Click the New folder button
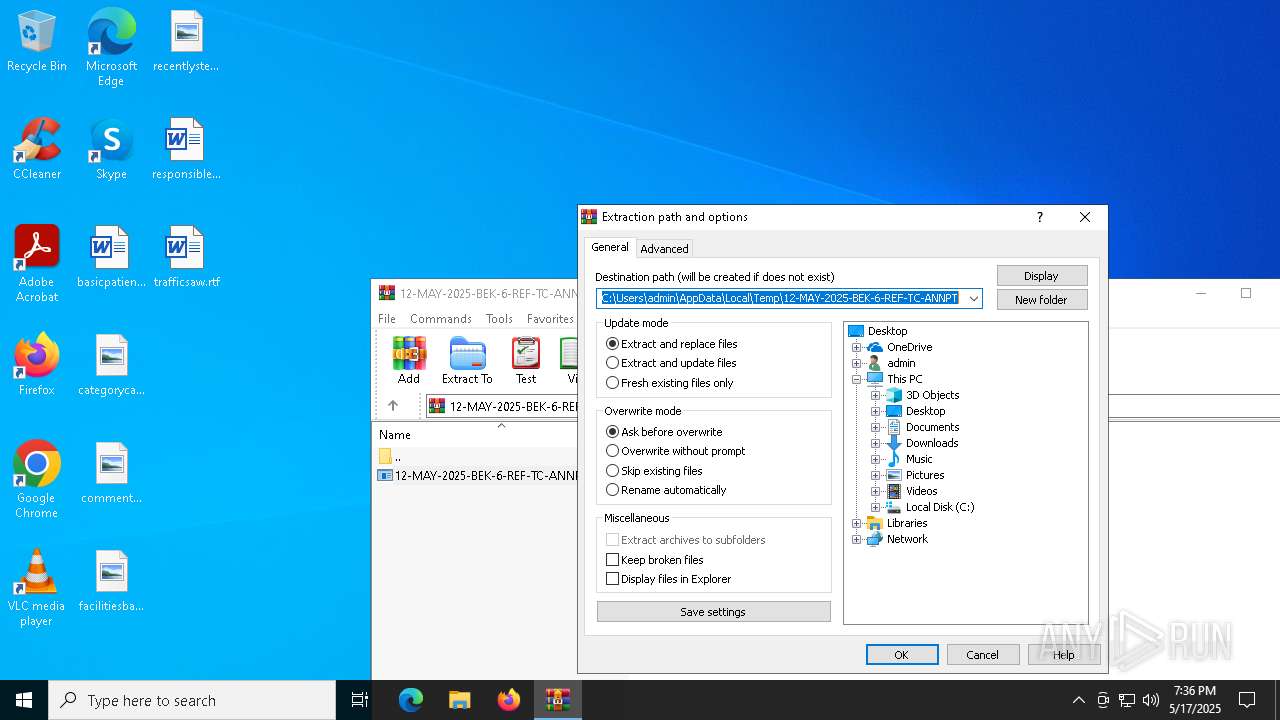 tap(1041, 300)
